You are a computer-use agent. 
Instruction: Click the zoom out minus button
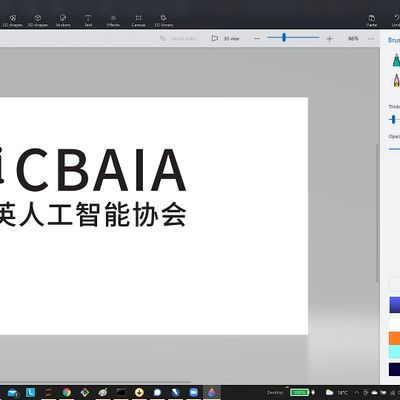[x=257, y=39]
